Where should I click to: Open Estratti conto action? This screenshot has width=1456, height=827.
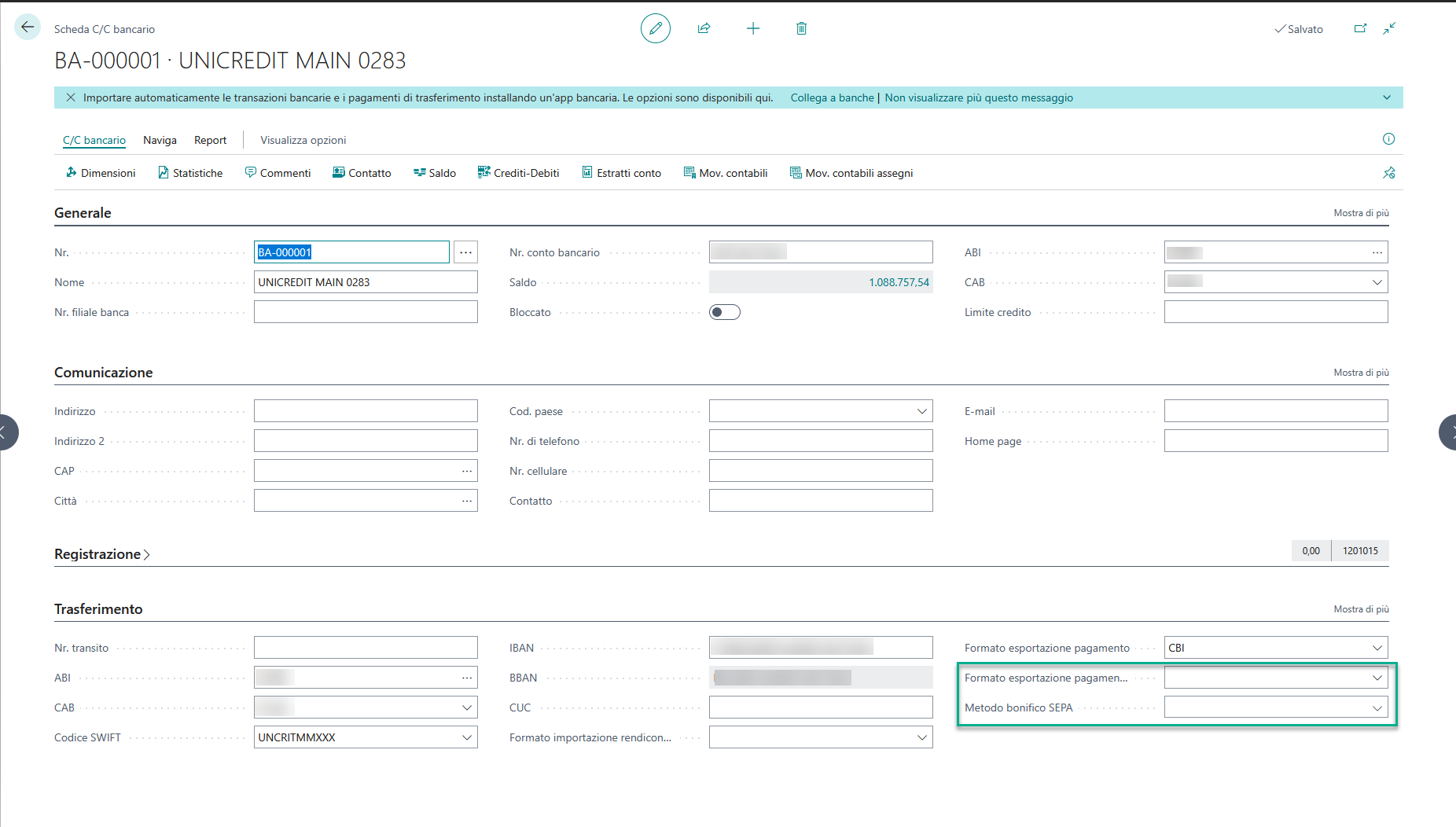[622, 173]
